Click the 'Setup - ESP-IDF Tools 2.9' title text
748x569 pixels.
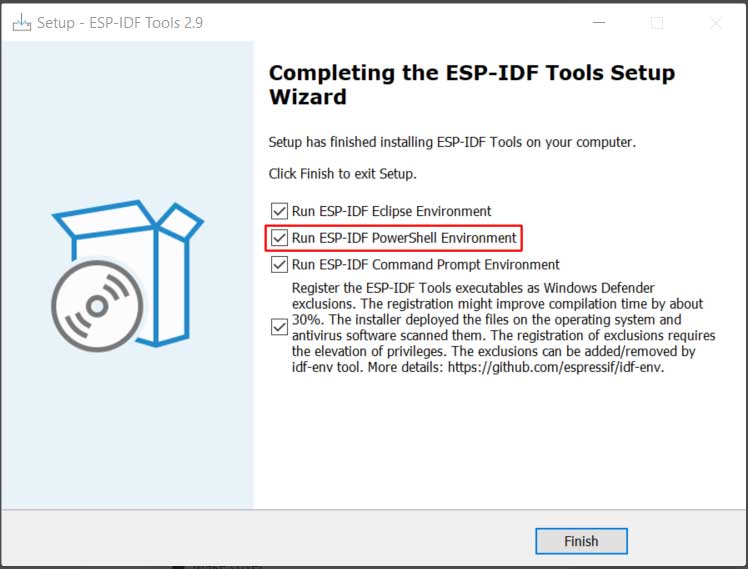pos(120,22)
